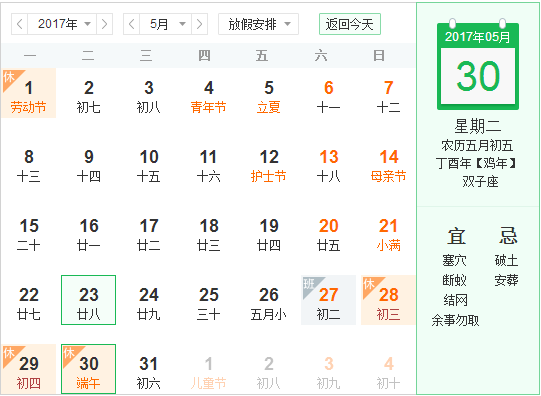Image resolution: width=541 pixels, height=396 pixels.
Task: Select May 10 十五
Action: coord(149,162)
